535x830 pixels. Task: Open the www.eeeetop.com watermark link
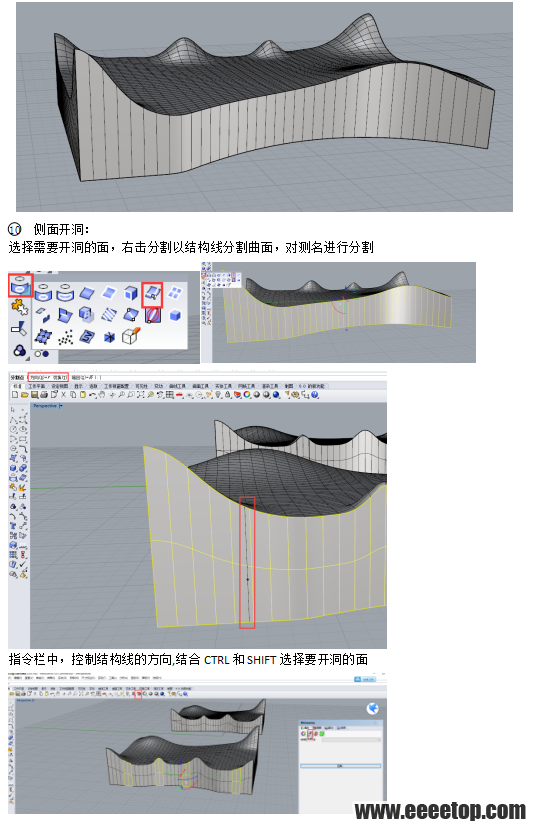[440, 811]
